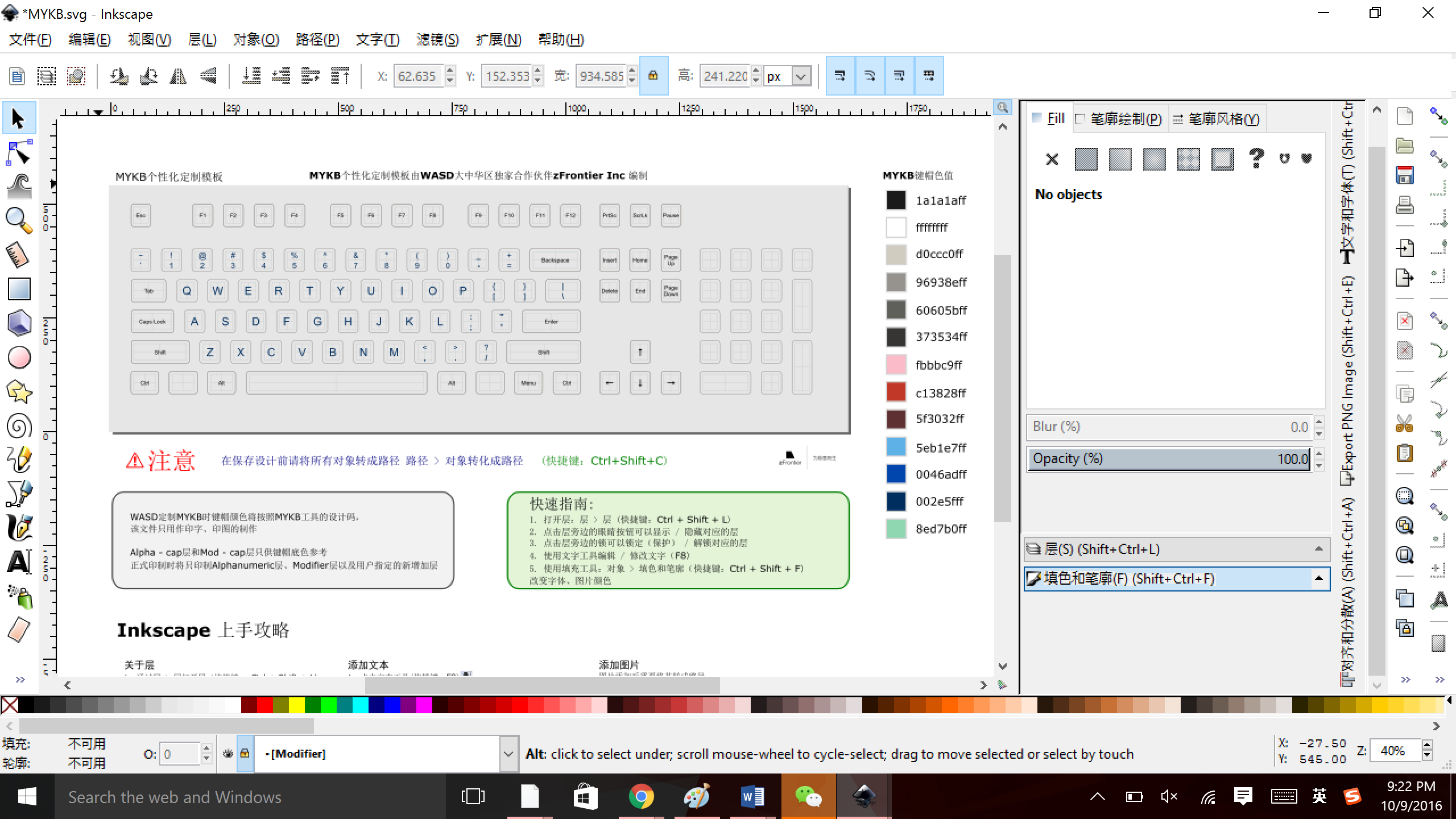Viewport: 1456px width, 819px height.
Task: Collapse the Fill and Stroke panel
Action: coord(1318,578)
